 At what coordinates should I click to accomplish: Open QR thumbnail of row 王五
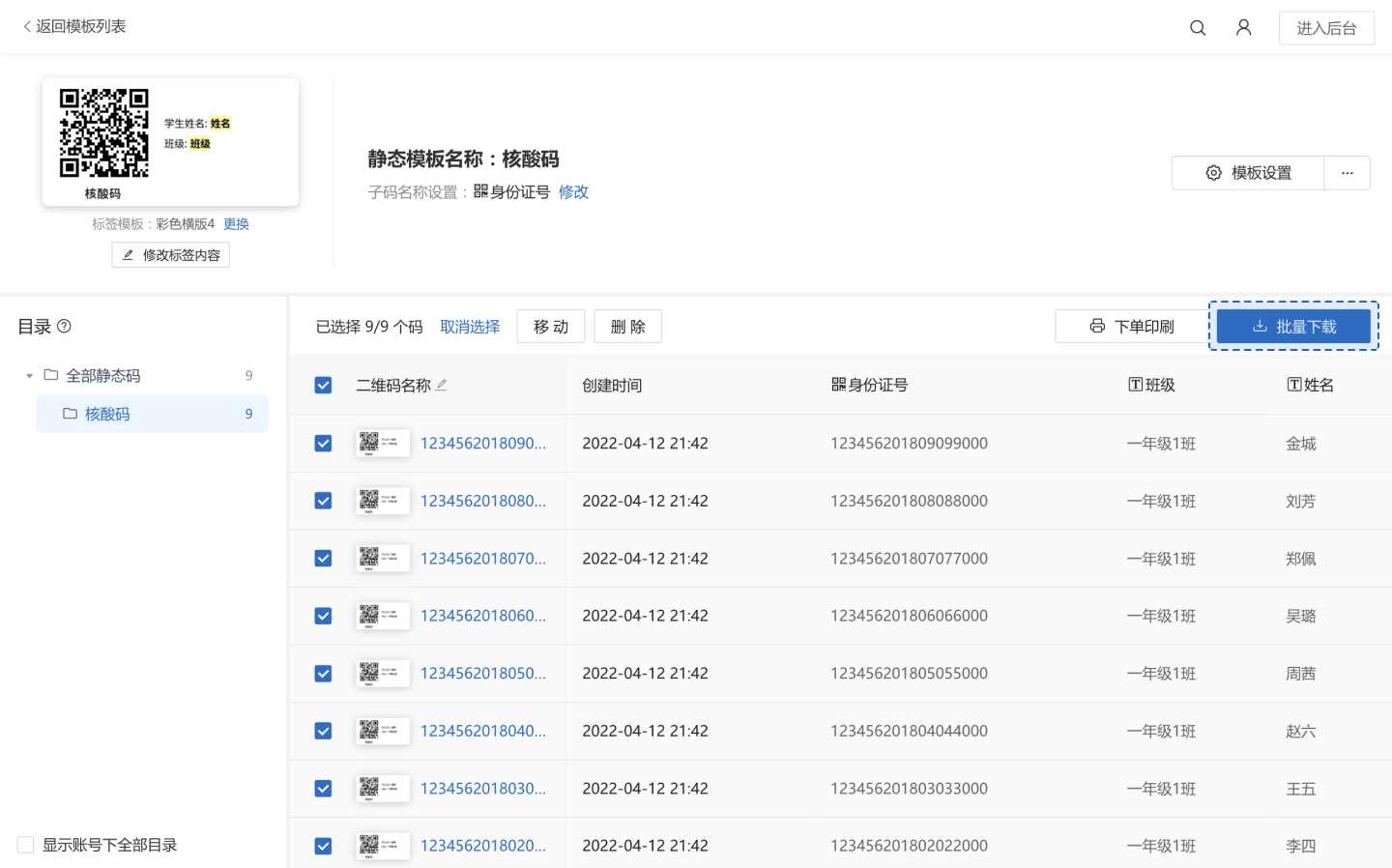[383, 789]
